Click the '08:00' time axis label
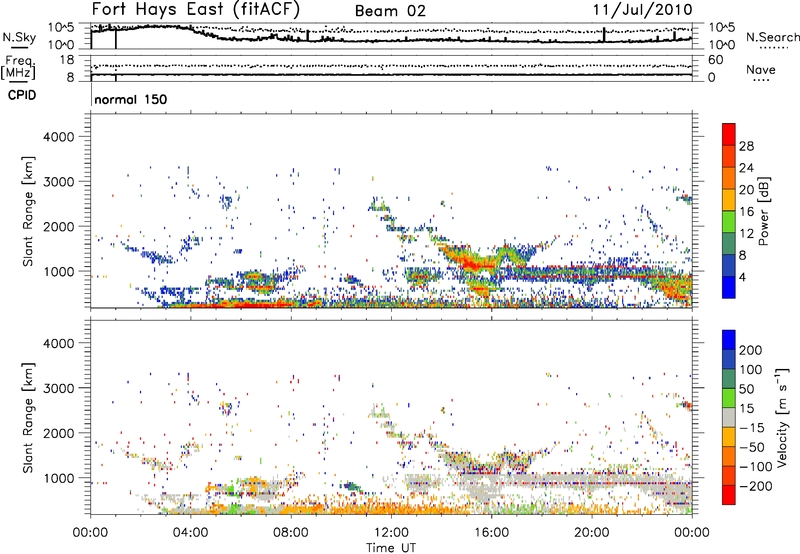Image resolution: width=800 pixels, height=554 pixels. (291, 533)
